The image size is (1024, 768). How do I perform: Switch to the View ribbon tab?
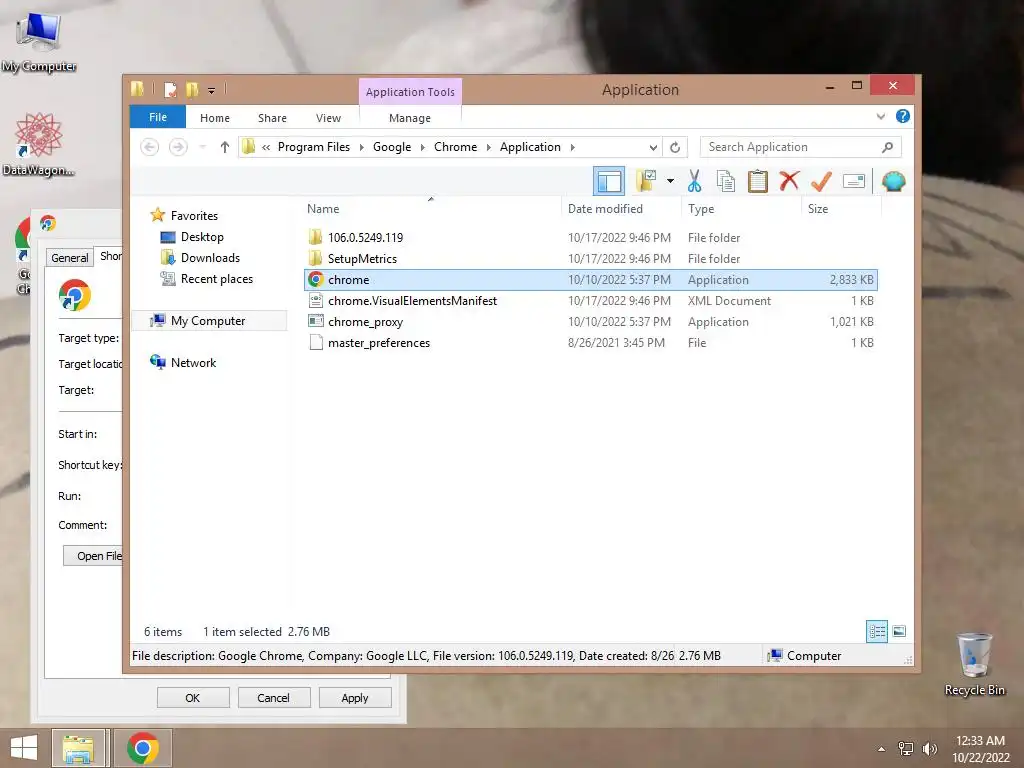tap(328, 118)
